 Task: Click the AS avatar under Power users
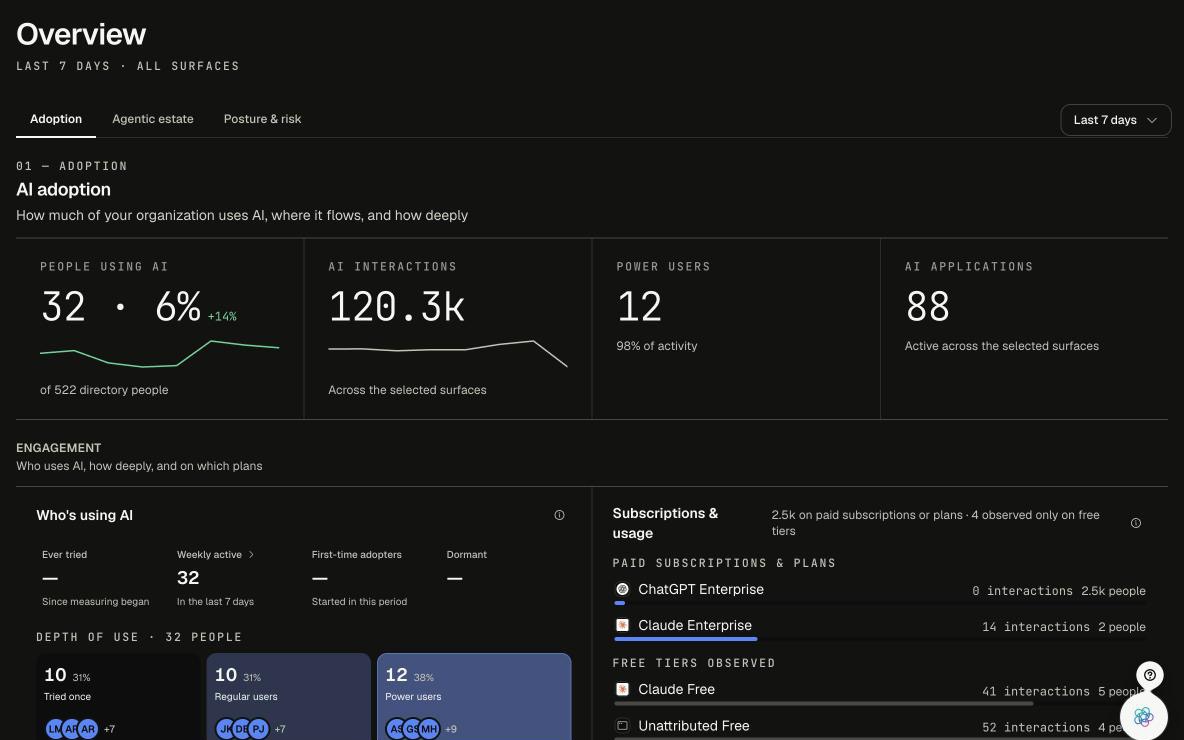tap(396, 729)
